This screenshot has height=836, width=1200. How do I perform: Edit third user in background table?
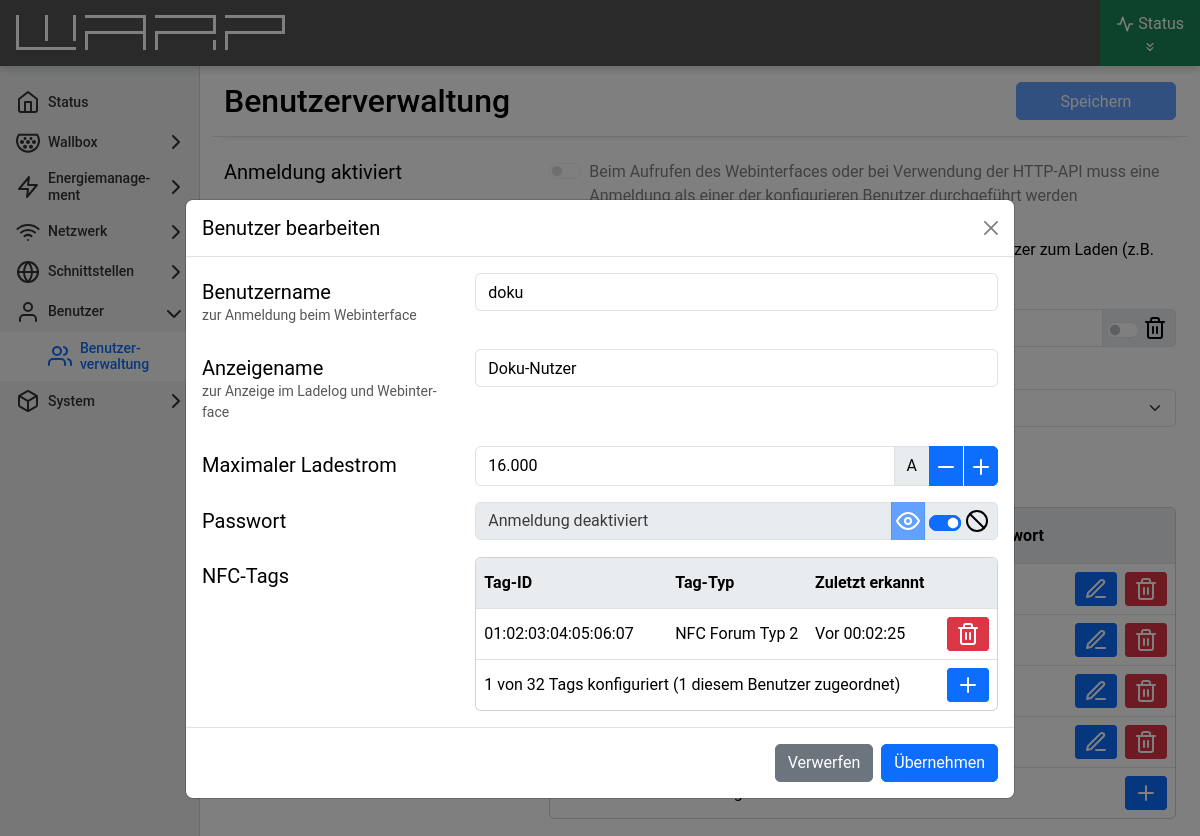tap(1096, 690)
